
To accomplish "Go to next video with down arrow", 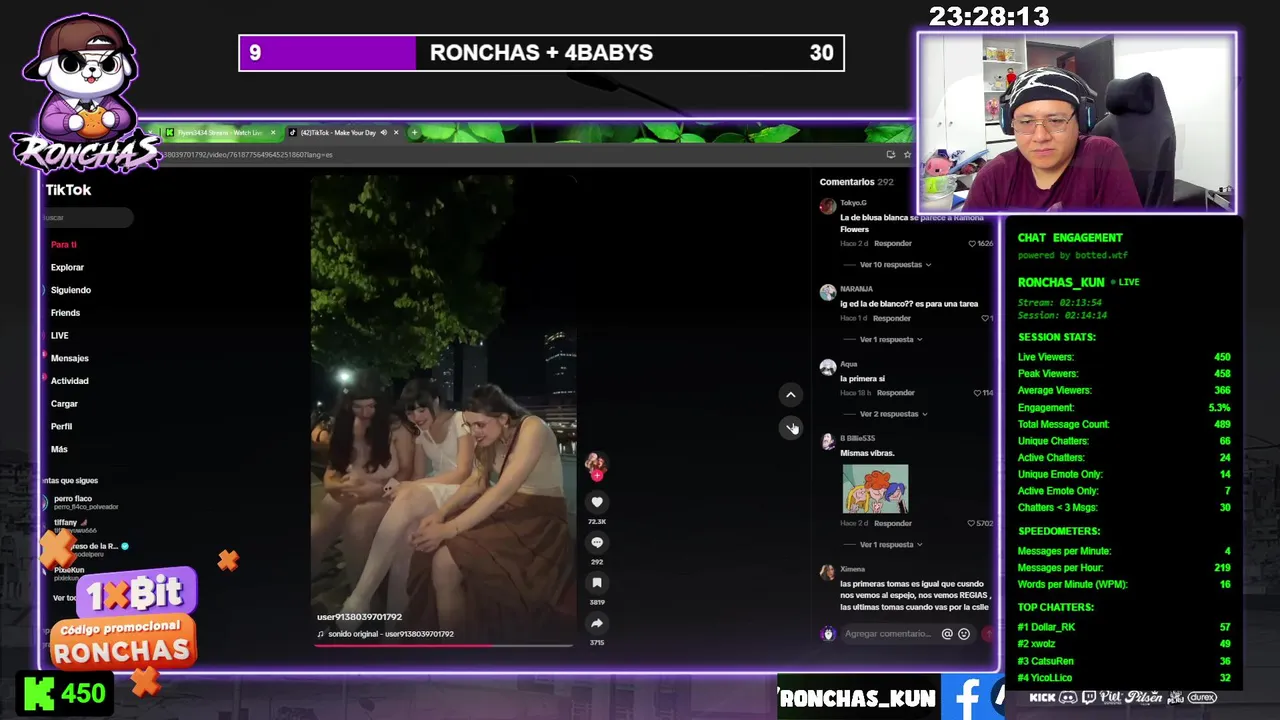I will (790, 427).
